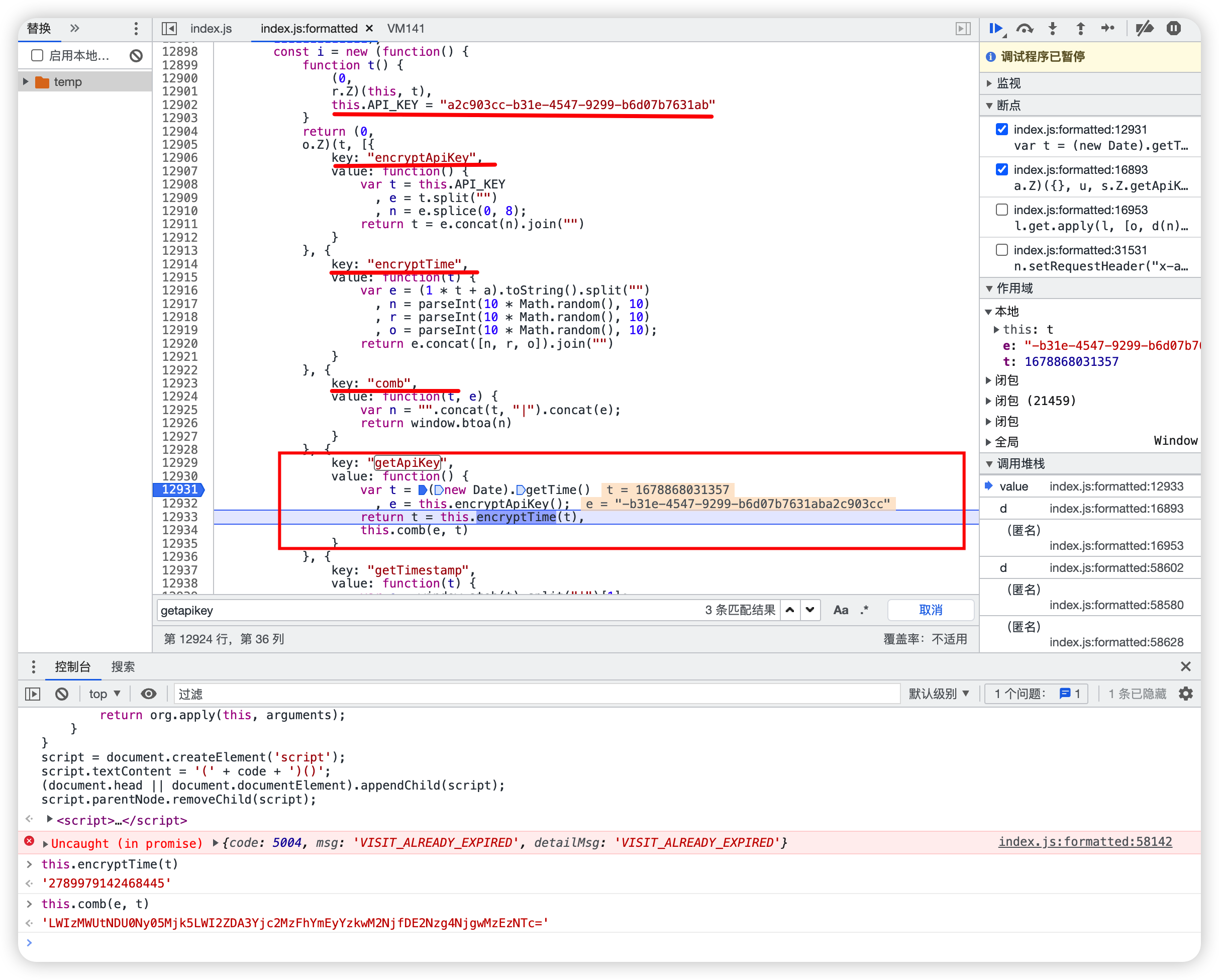Select call stack frame d at 16893
Viewport: 1219px width, 980px height.
(x=1089, y=509)
